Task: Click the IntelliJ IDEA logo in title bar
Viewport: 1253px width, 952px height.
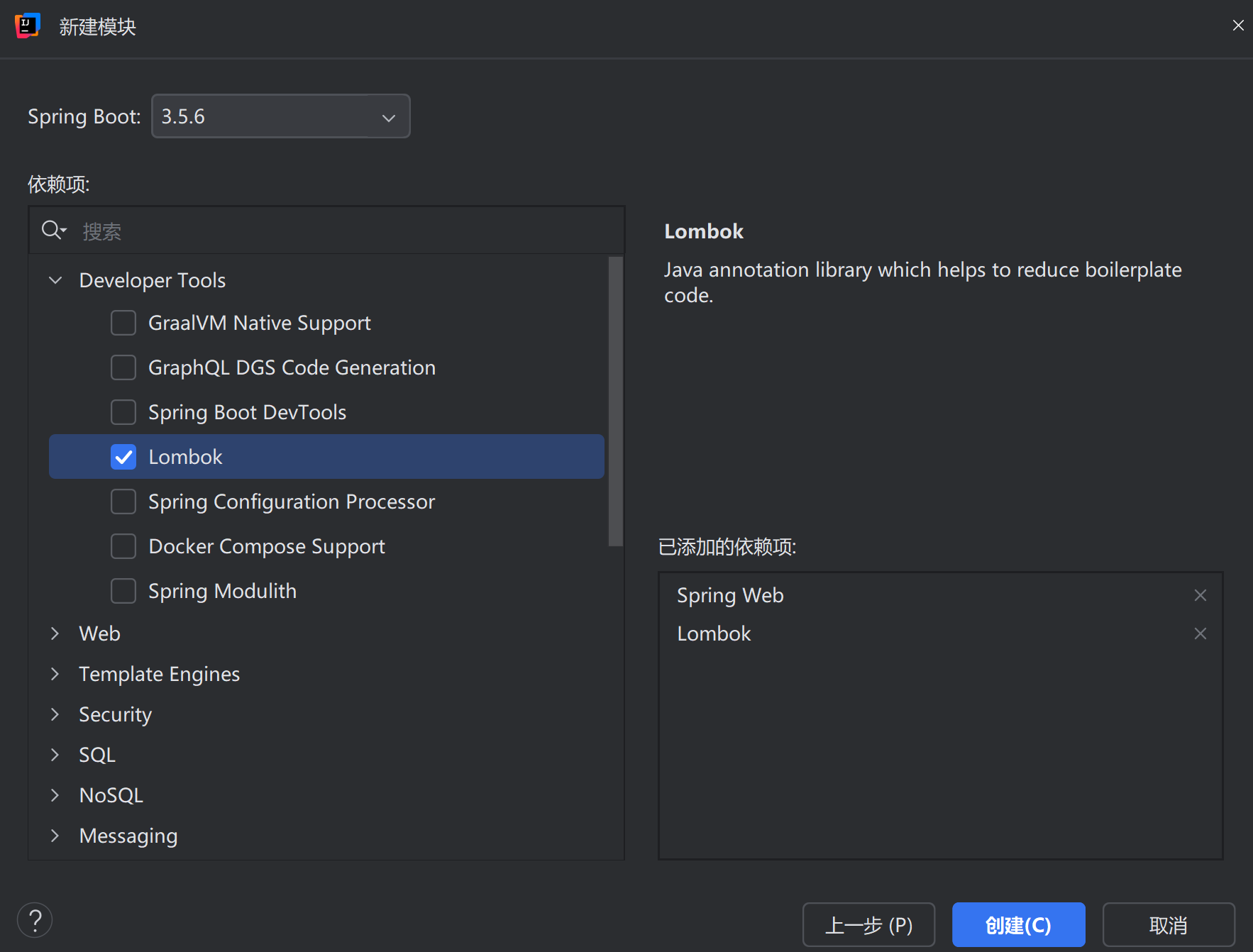Action: coord(27,26)
